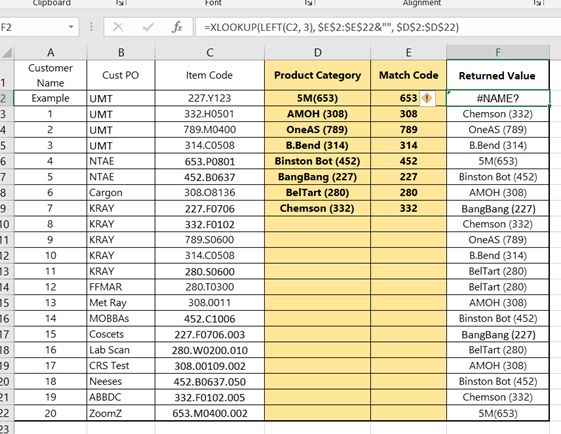Select row 22 header
Image resolution: width=561 pixels, height=434 pixels.
pyautogui.click(x=6, y=413)
